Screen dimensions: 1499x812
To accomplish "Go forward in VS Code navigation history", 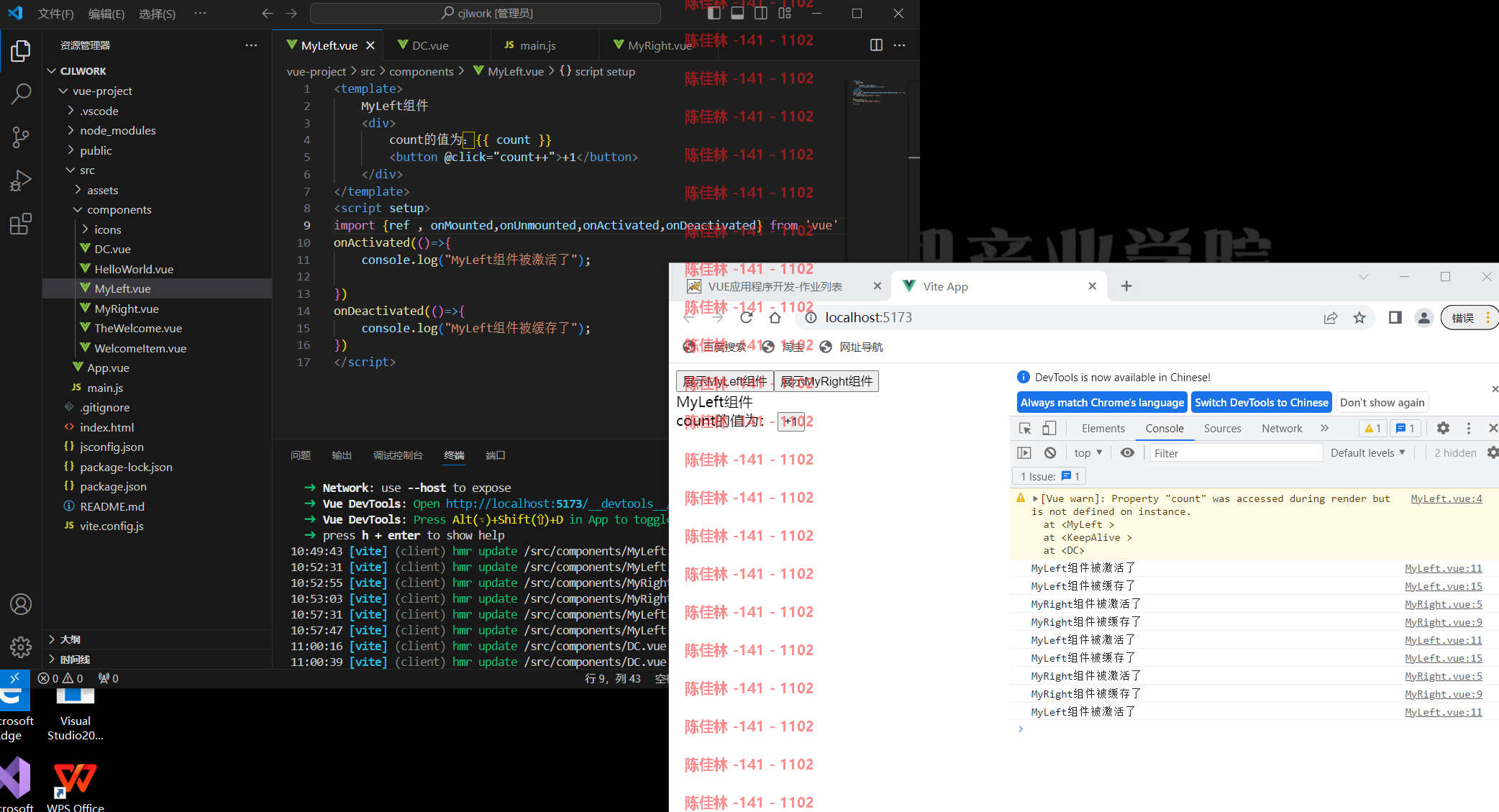I will tap(291, 14).
